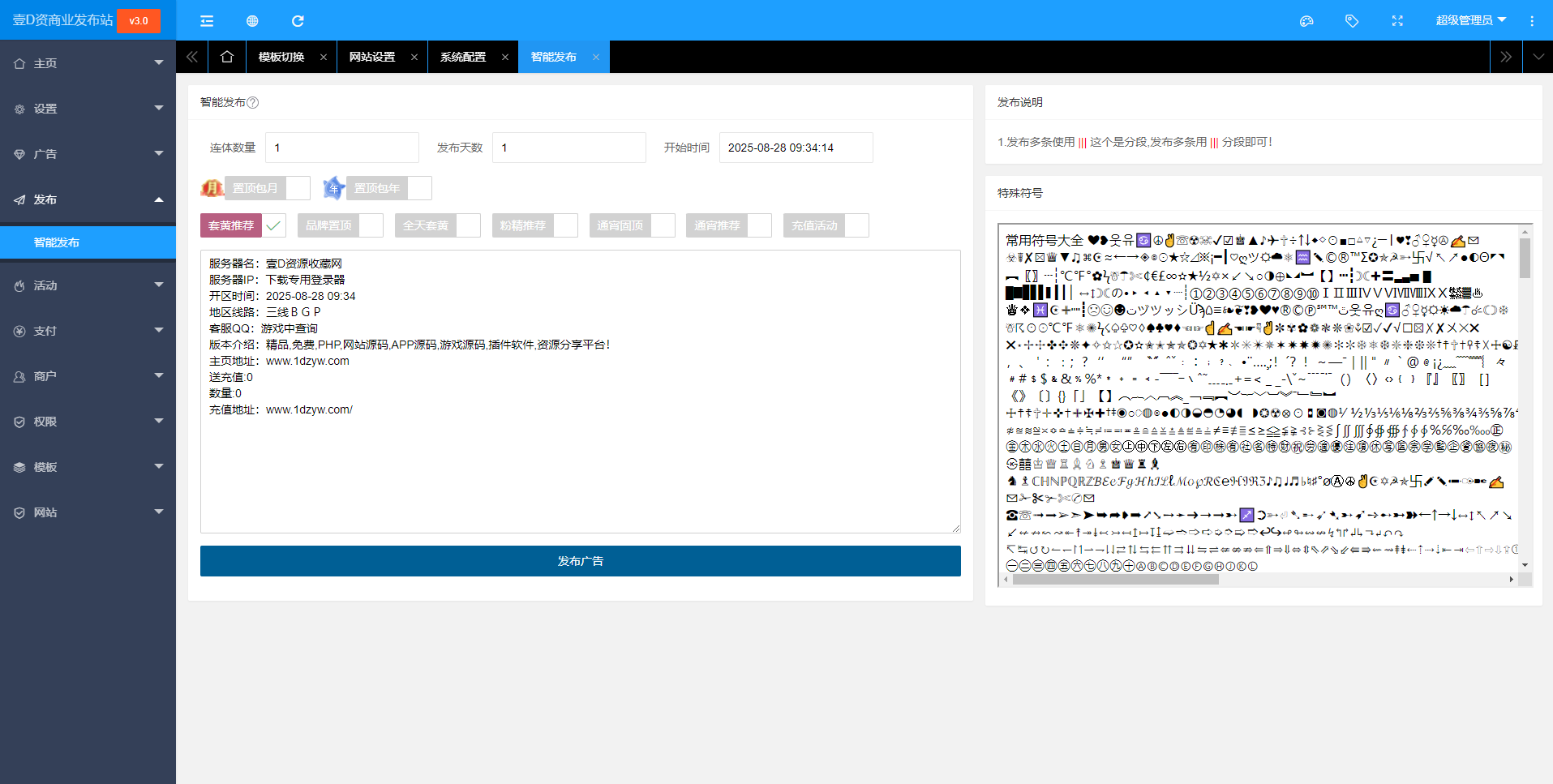1553x784 pixels.
Task: Open the three-dot more options icon
Action: coord(1533,20)
